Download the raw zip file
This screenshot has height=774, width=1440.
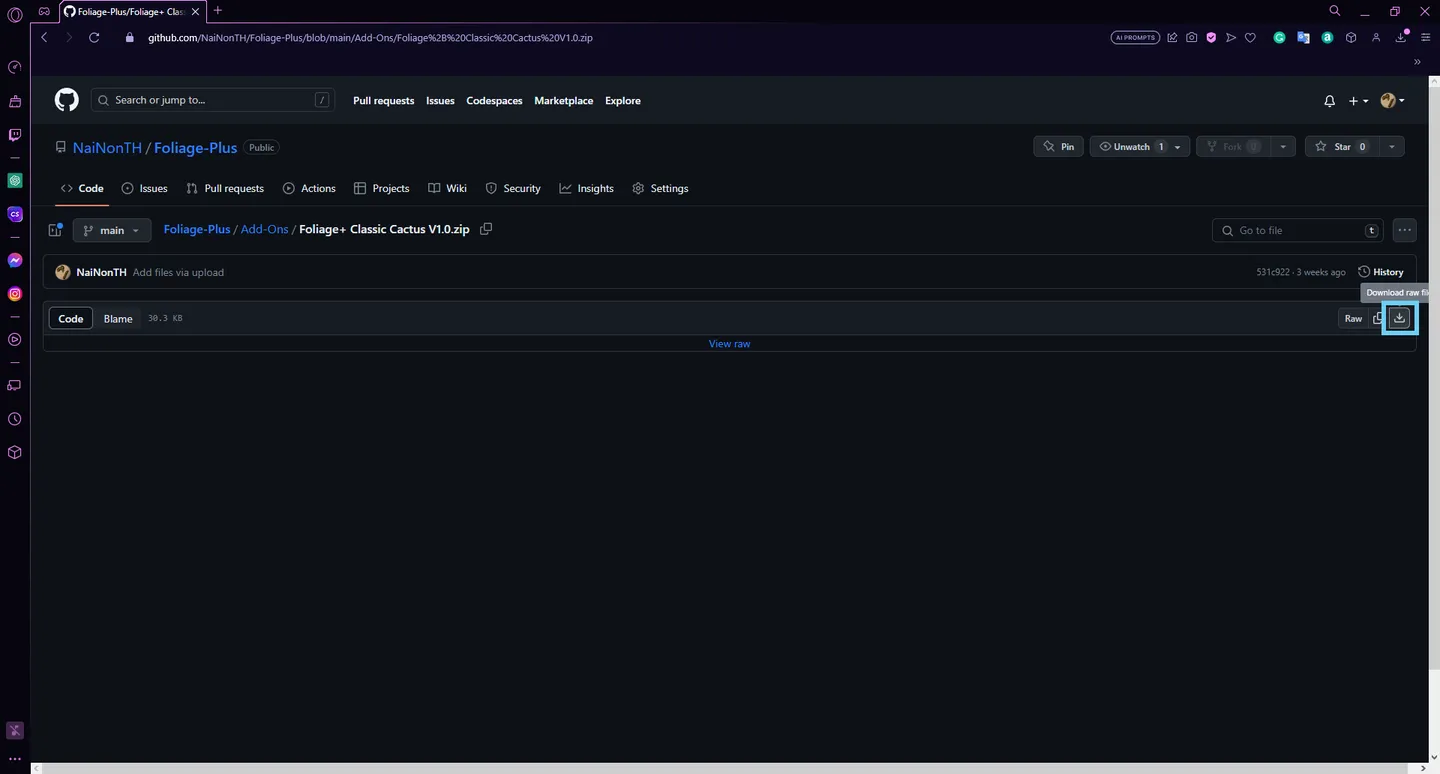click(1399, 318)
